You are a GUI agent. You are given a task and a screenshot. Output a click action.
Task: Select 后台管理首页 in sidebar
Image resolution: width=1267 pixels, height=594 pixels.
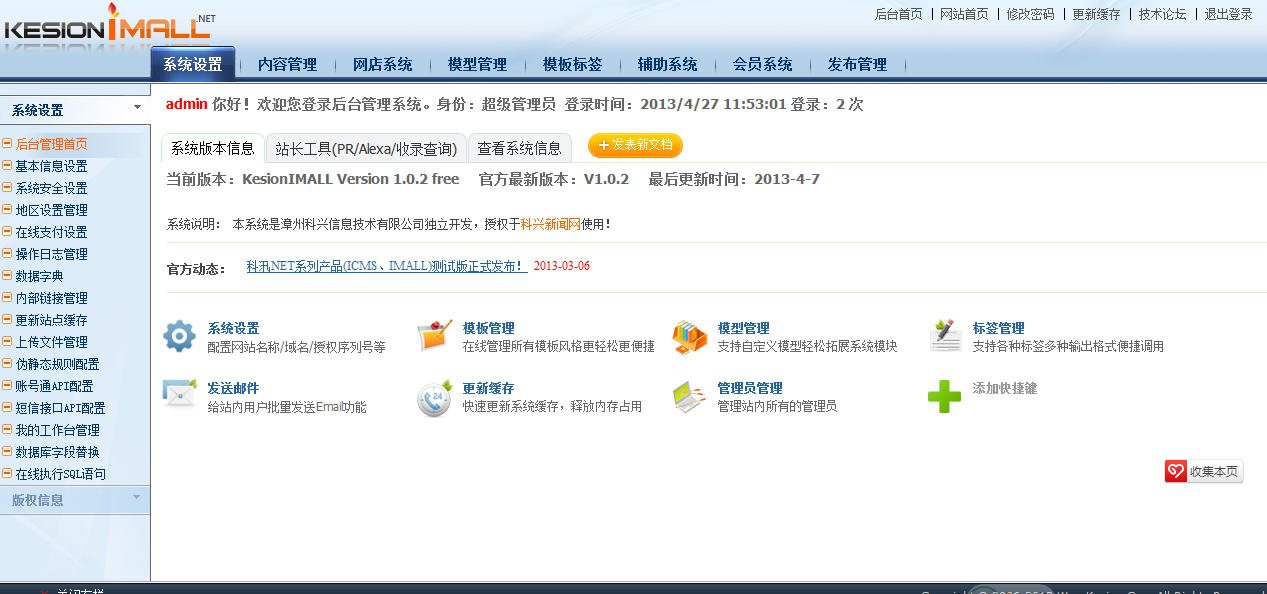[51, 144]
